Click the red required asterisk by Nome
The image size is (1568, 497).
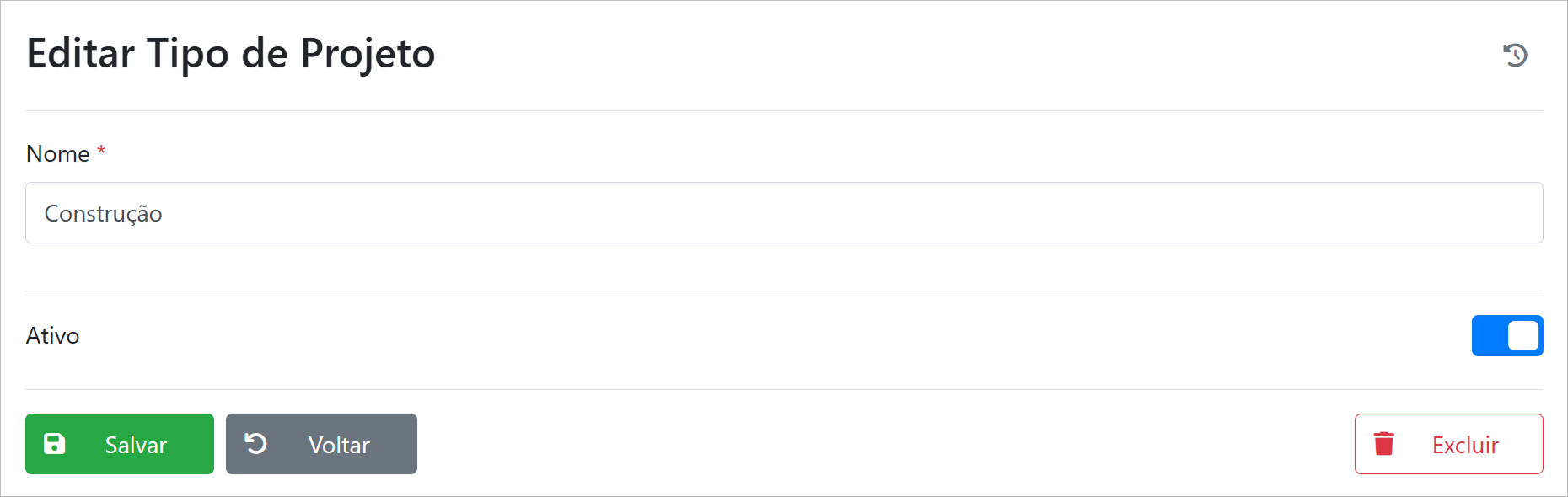pos(101,152)
